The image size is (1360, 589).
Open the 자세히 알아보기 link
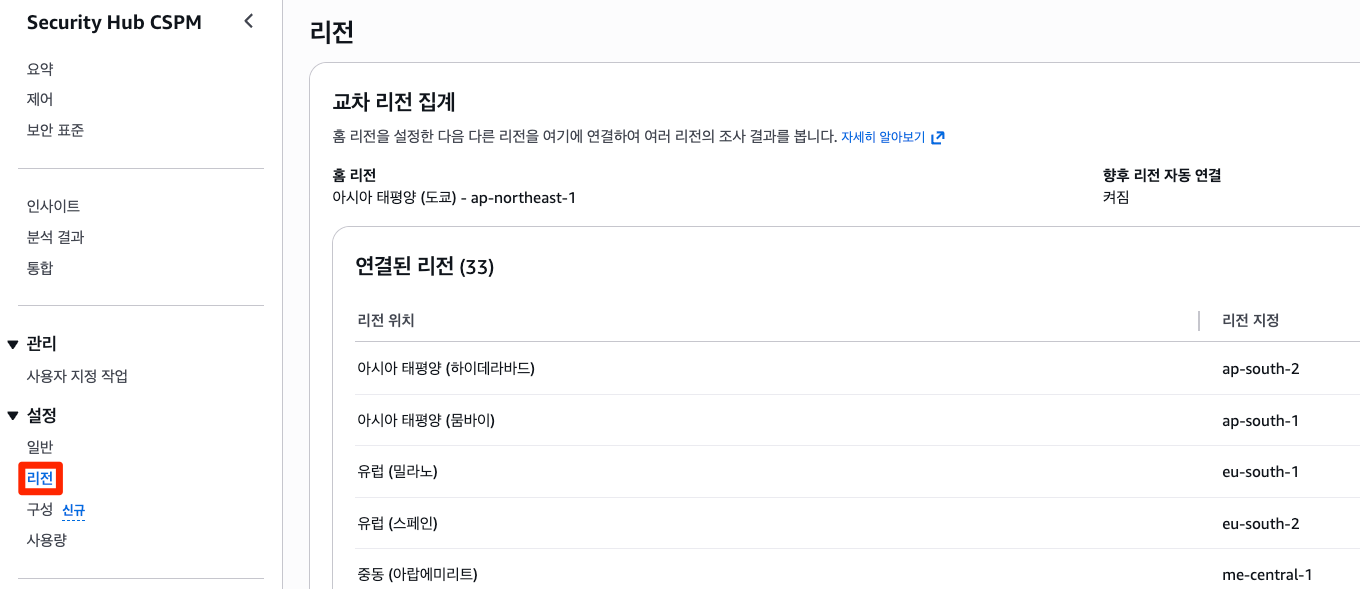pyautogui.click(x=883, y=137)
